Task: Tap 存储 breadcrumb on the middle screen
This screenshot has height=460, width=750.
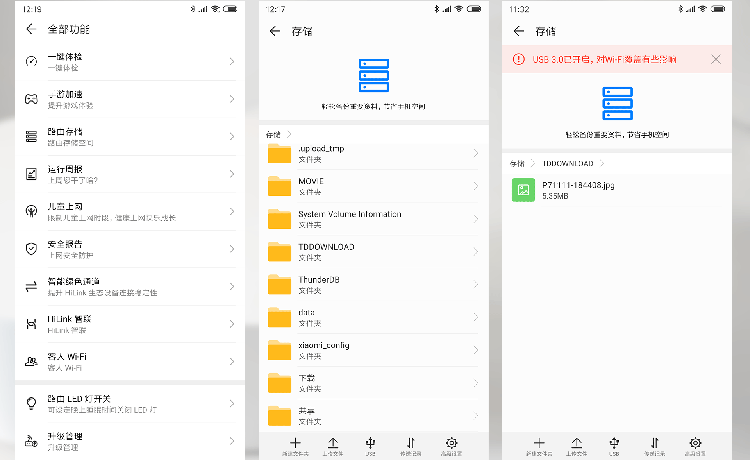Action: coord(273,135)
